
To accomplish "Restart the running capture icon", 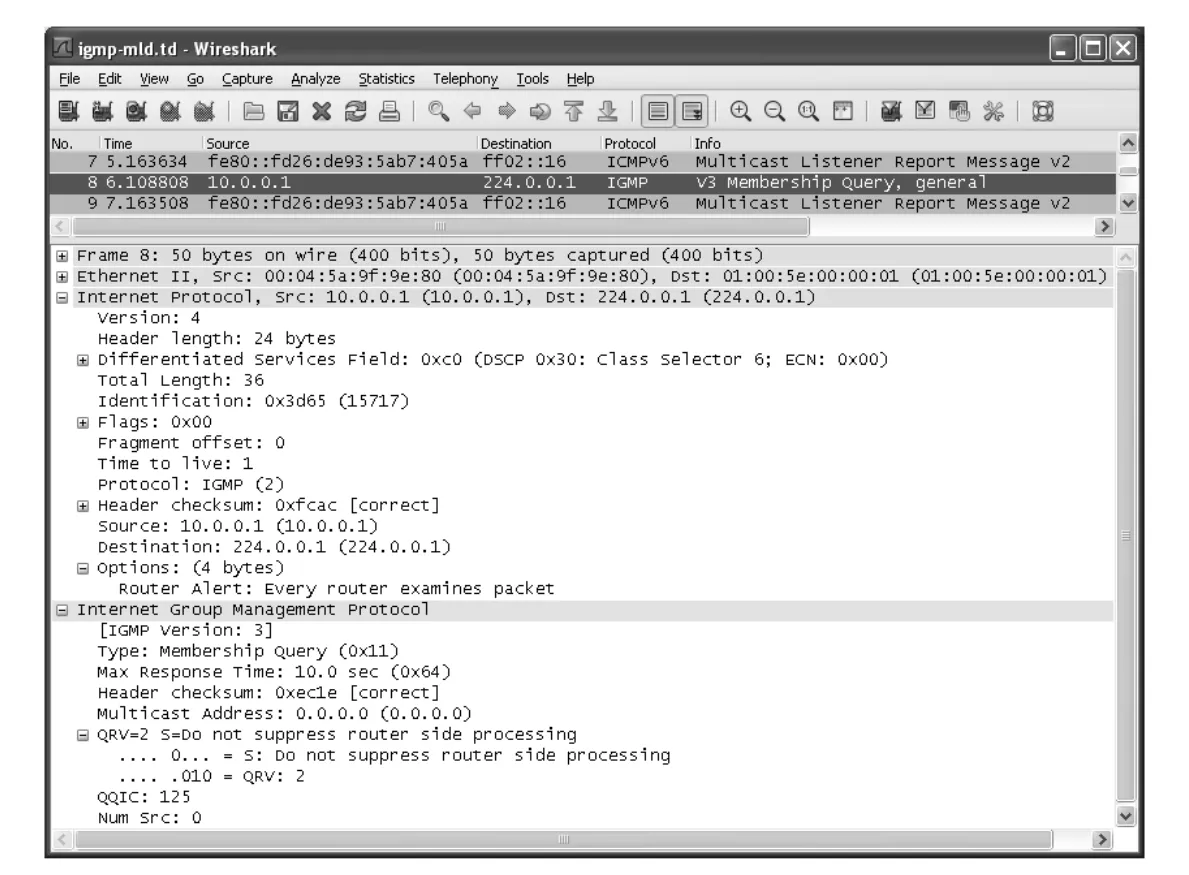I will tap(205, 111).
